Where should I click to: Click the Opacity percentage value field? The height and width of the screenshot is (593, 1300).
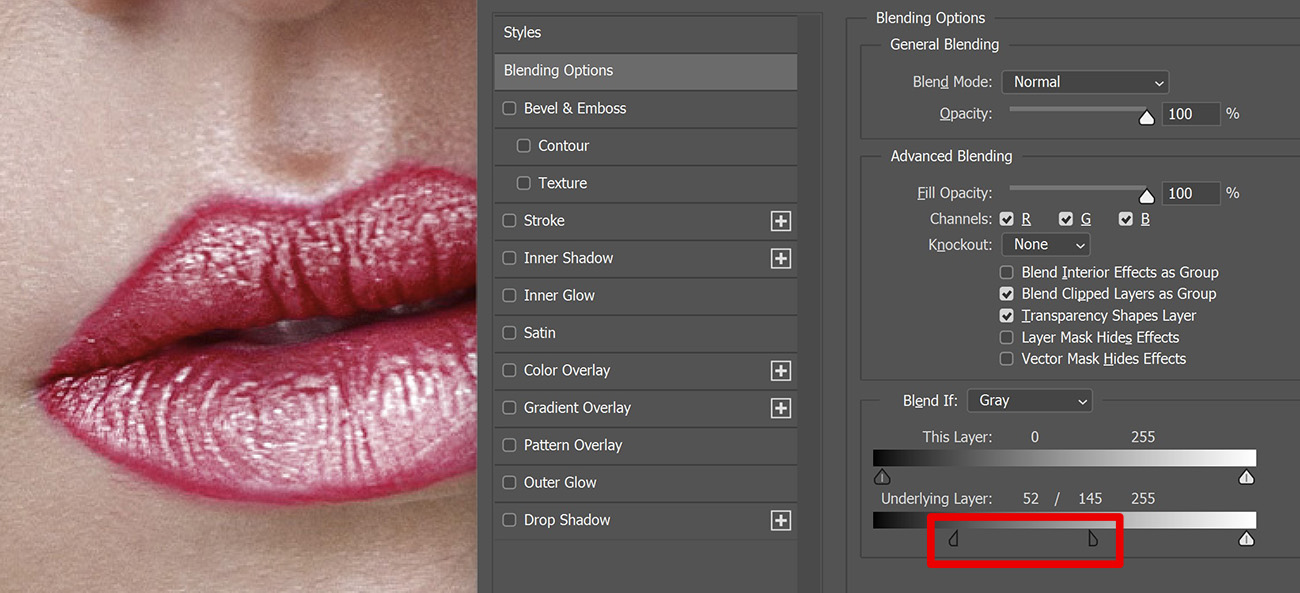point(1191,113)
